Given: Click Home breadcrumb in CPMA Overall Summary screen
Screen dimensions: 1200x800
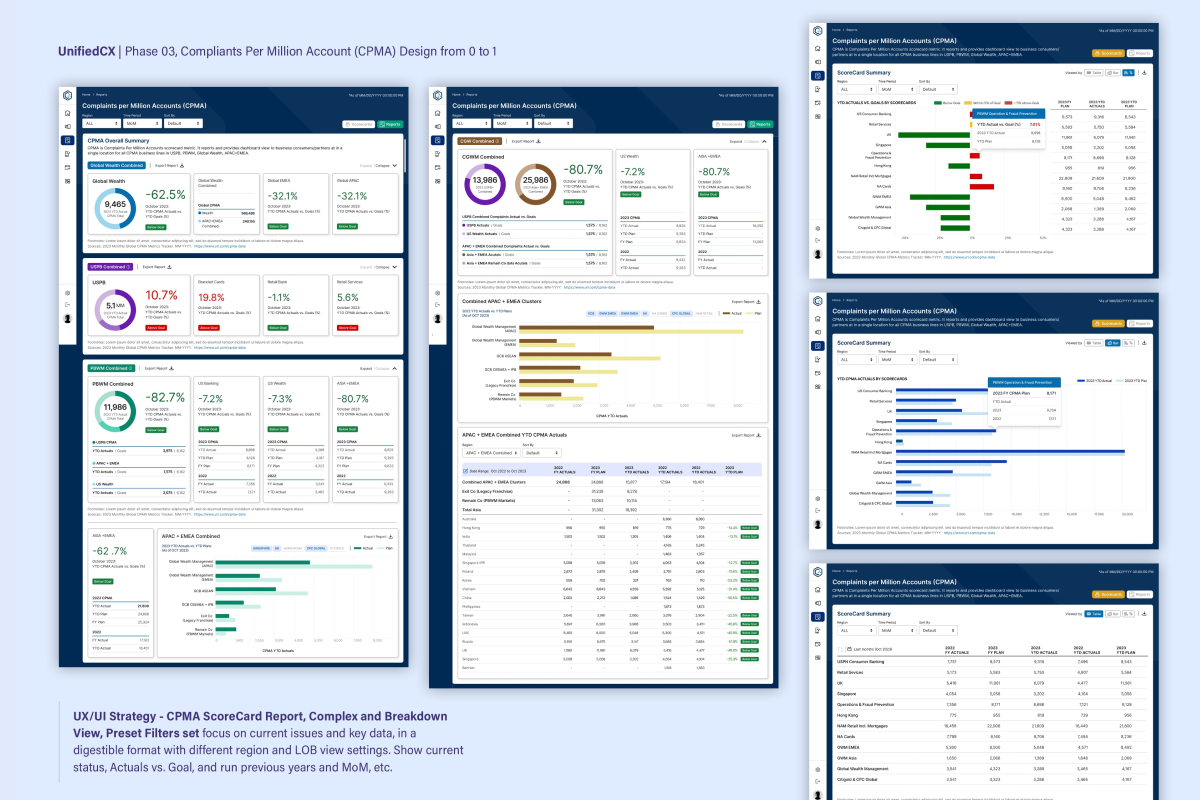Looking at the screenshot, I should pos(86,94).
